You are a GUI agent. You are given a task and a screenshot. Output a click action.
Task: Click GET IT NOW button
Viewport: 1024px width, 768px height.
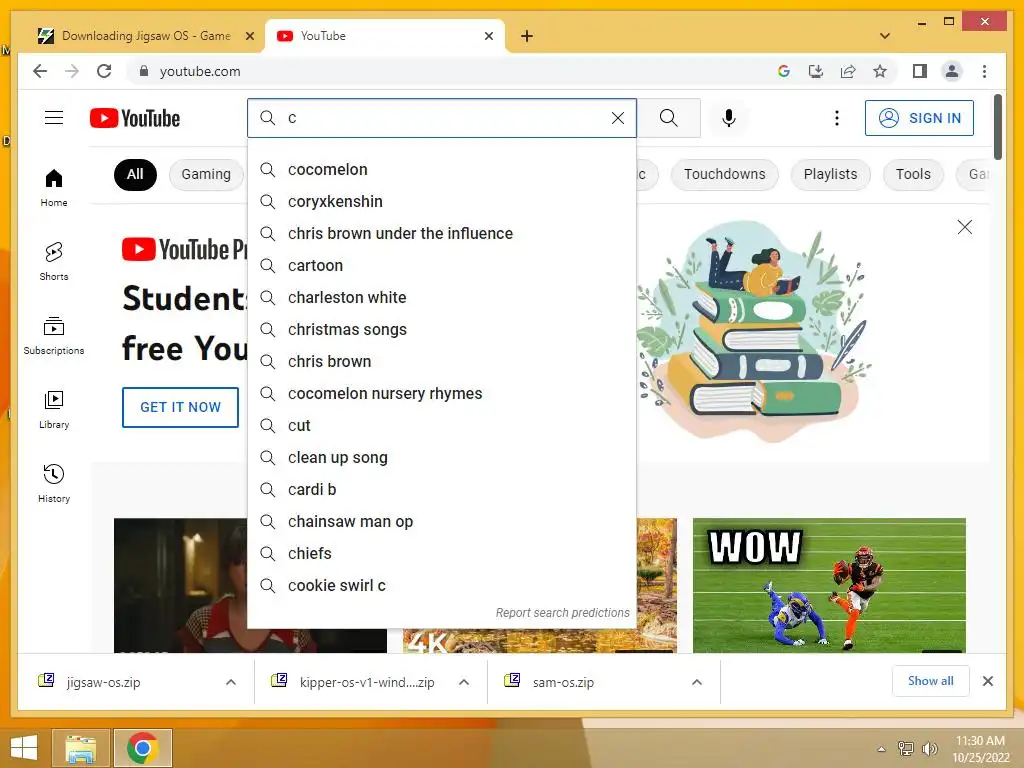click(x=180, y=407)
